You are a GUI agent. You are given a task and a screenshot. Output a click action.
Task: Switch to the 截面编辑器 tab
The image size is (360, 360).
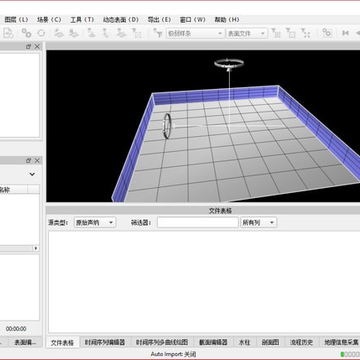[213, 342]
